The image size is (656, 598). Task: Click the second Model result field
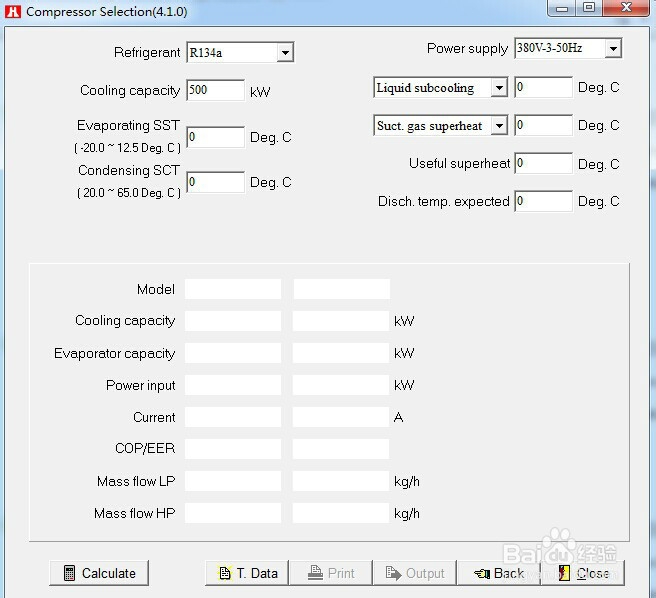click(341, 289)
